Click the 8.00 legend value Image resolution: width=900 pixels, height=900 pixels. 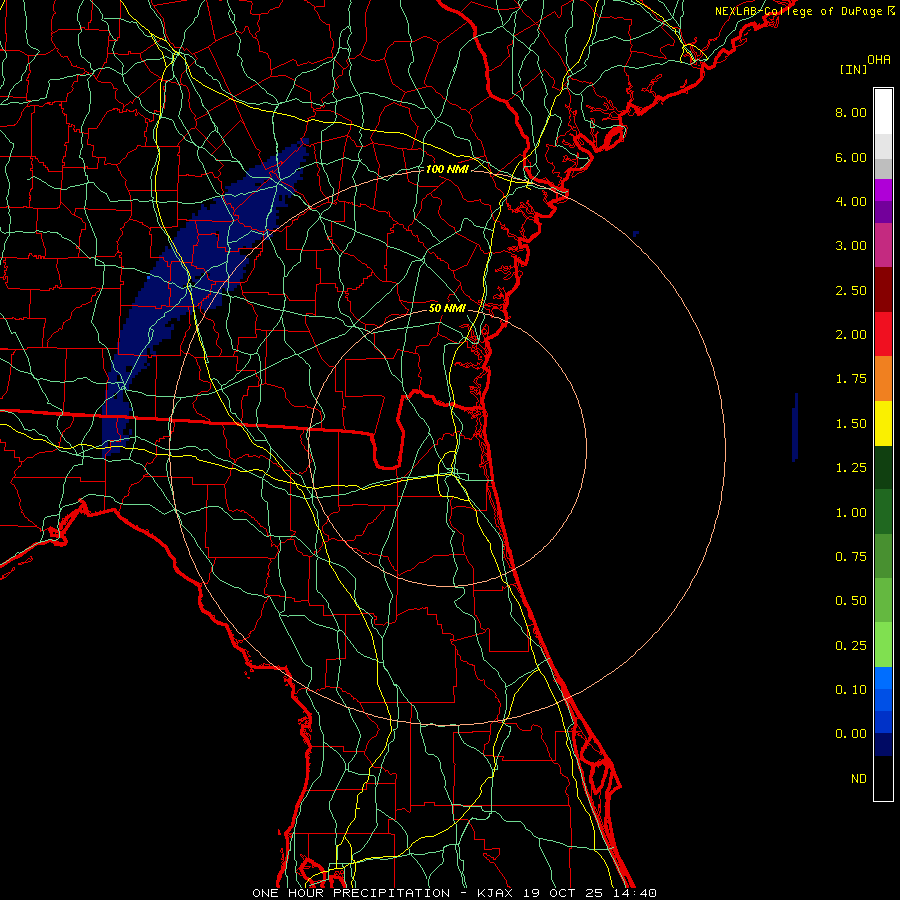click(851, 112)
